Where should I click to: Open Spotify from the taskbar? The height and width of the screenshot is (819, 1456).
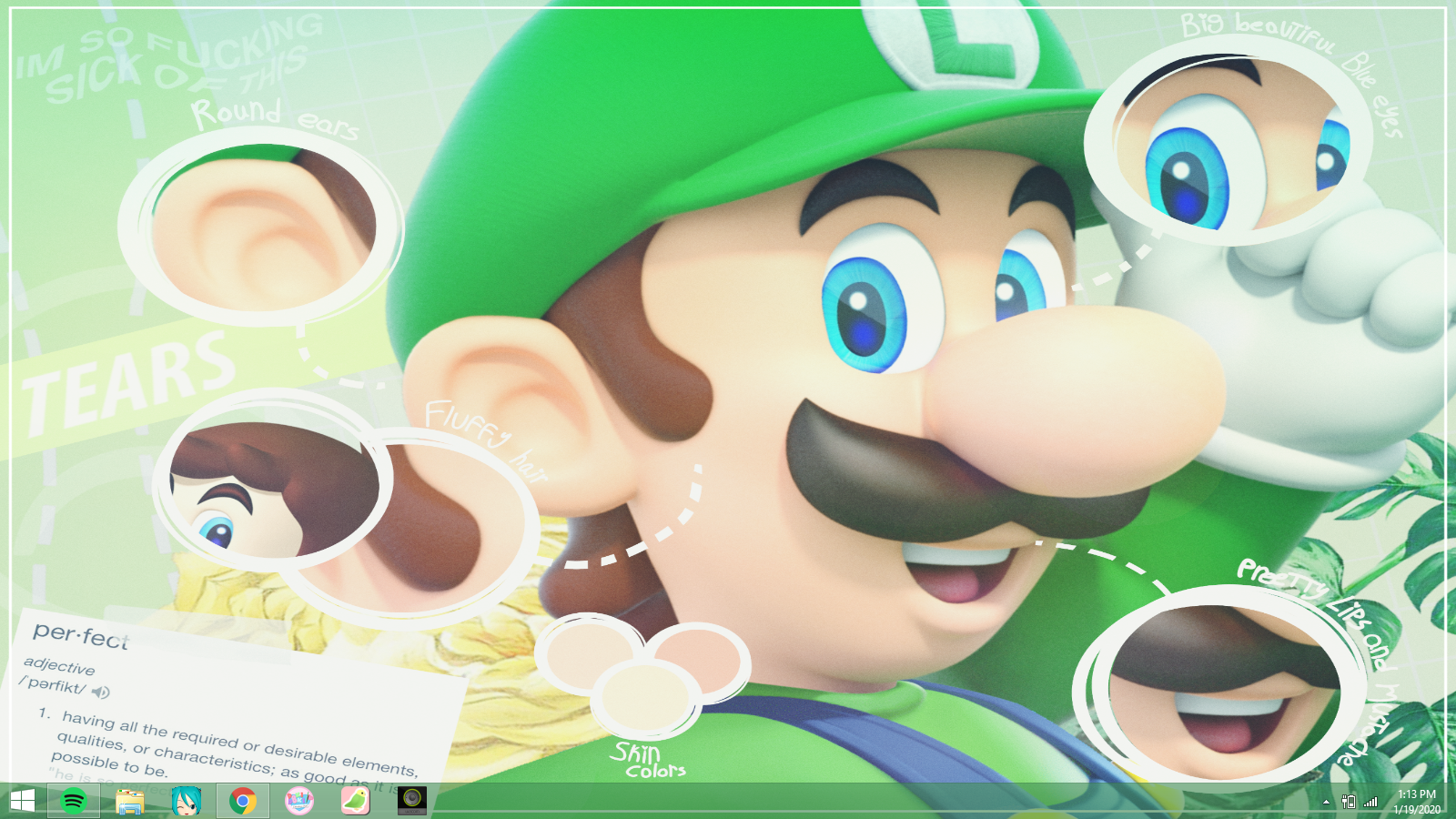pyautogui.click(x=74, y=801)
